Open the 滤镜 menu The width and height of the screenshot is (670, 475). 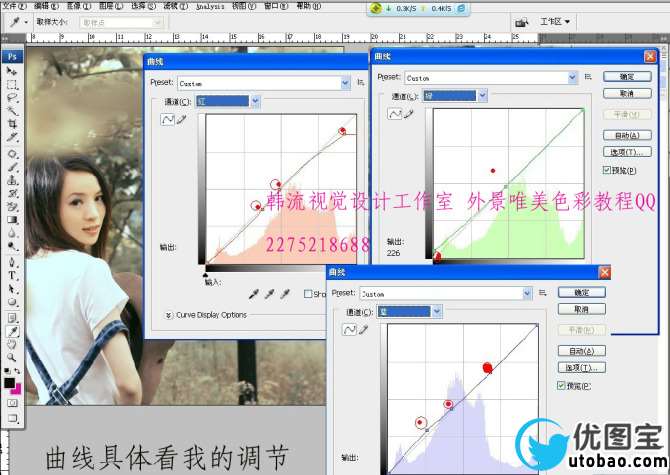pyautogui.click(x=175, y=6)
